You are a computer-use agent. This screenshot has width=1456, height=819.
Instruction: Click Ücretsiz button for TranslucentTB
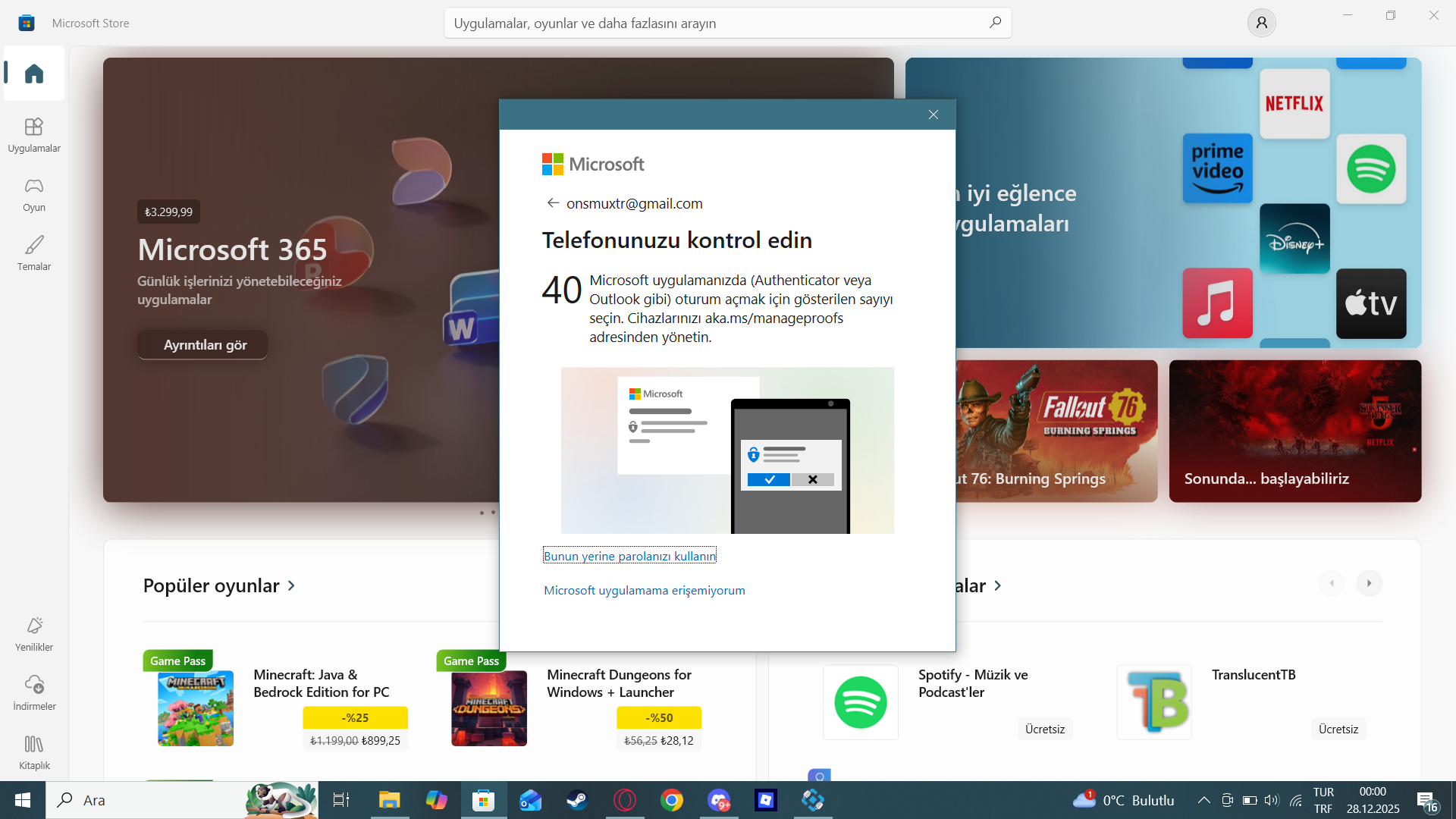(1338, 729)
